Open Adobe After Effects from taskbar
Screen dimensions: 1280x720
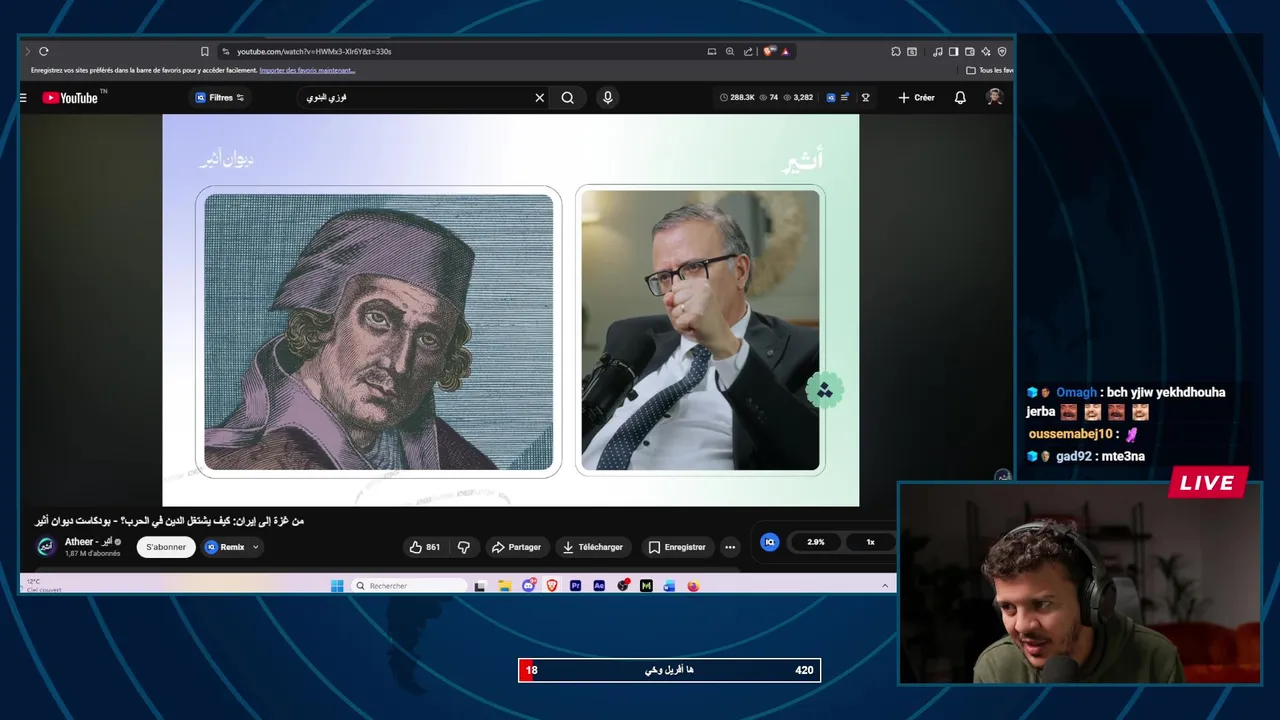point(599,586)
